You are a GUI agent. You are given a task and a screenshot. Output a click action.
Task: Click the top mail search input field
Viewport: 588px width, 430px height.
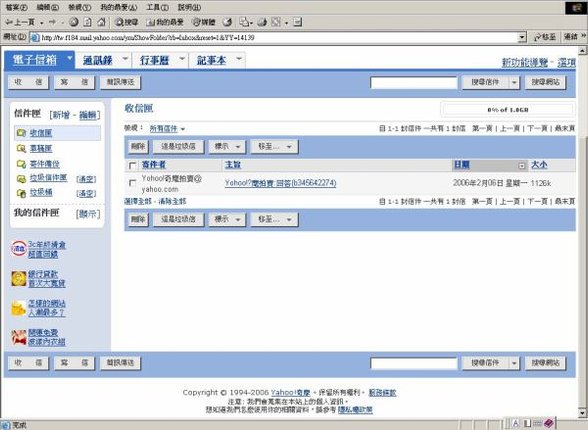pyautogui.click(x=414, y=82)
